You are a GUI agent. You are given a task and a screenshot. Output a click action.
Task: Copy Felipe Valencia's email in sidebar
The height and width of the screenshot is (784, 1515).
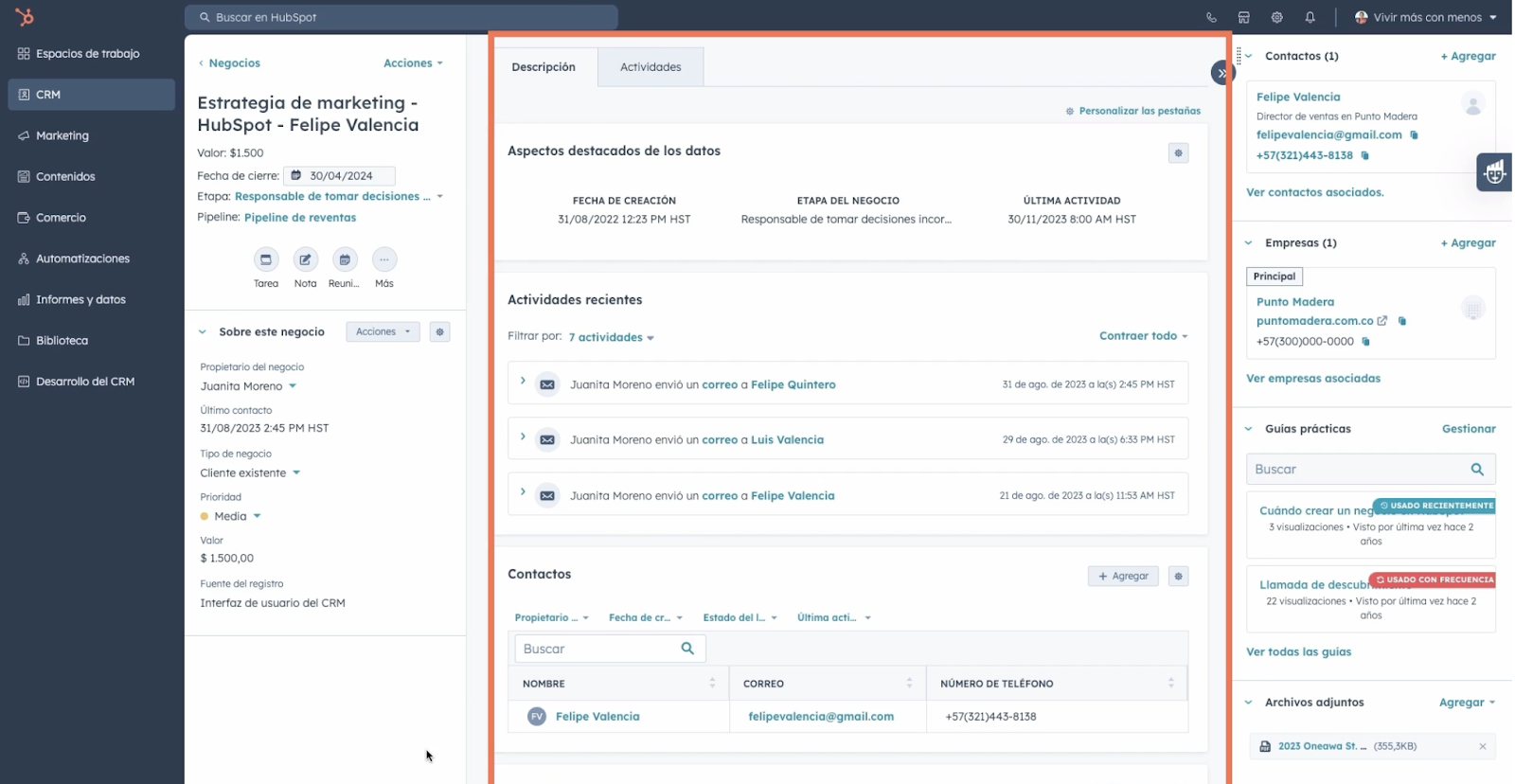pos(1414,135)
